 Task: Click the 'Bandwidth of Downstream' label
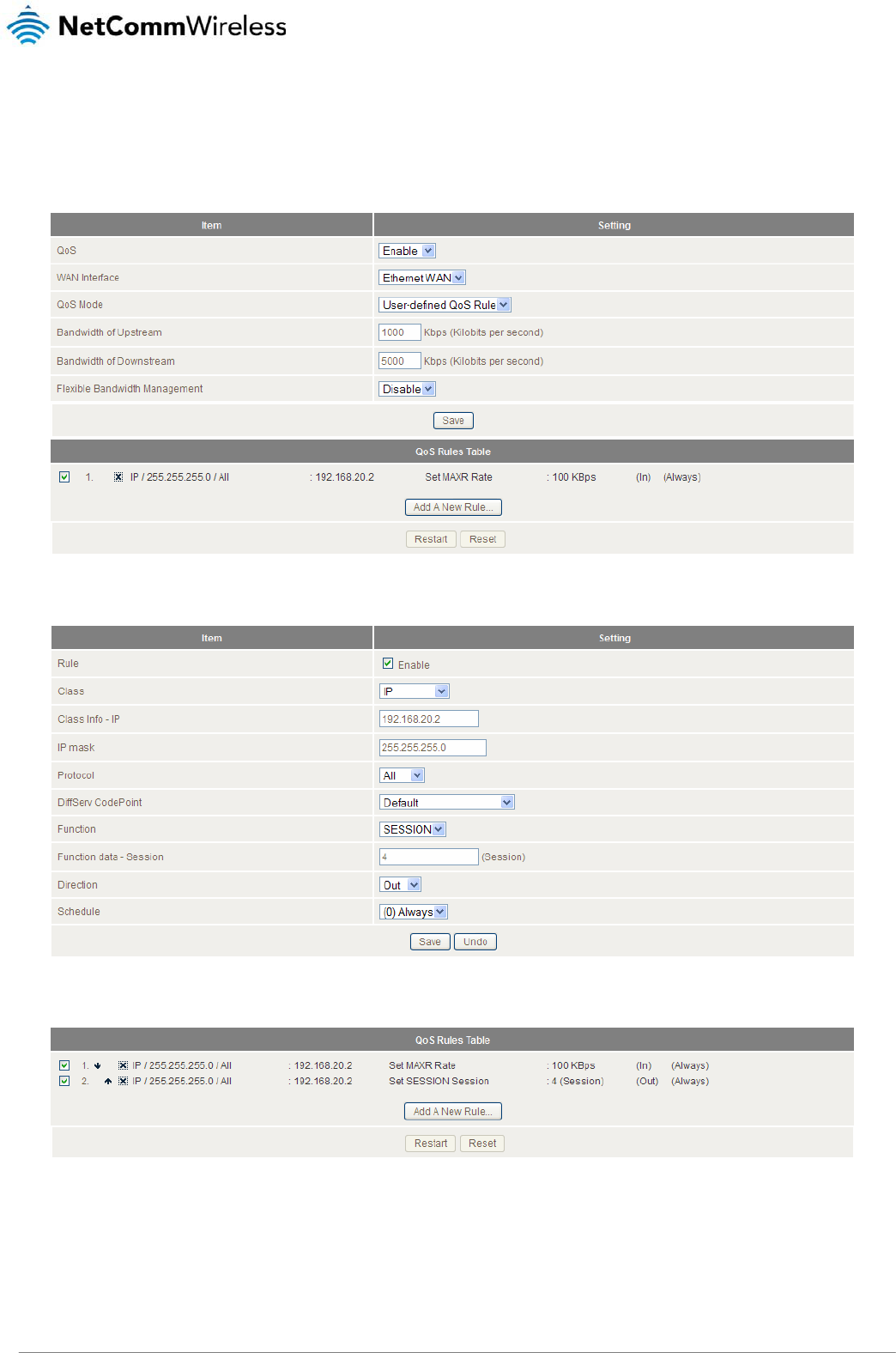click(116, 361)
